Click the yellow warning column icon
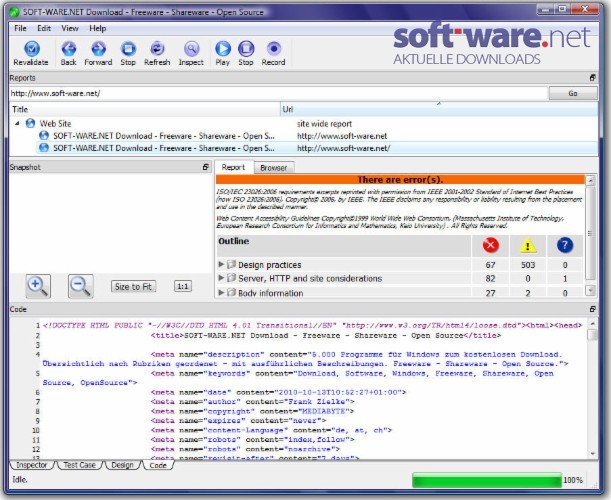The image size is (611, 500). 528,246
